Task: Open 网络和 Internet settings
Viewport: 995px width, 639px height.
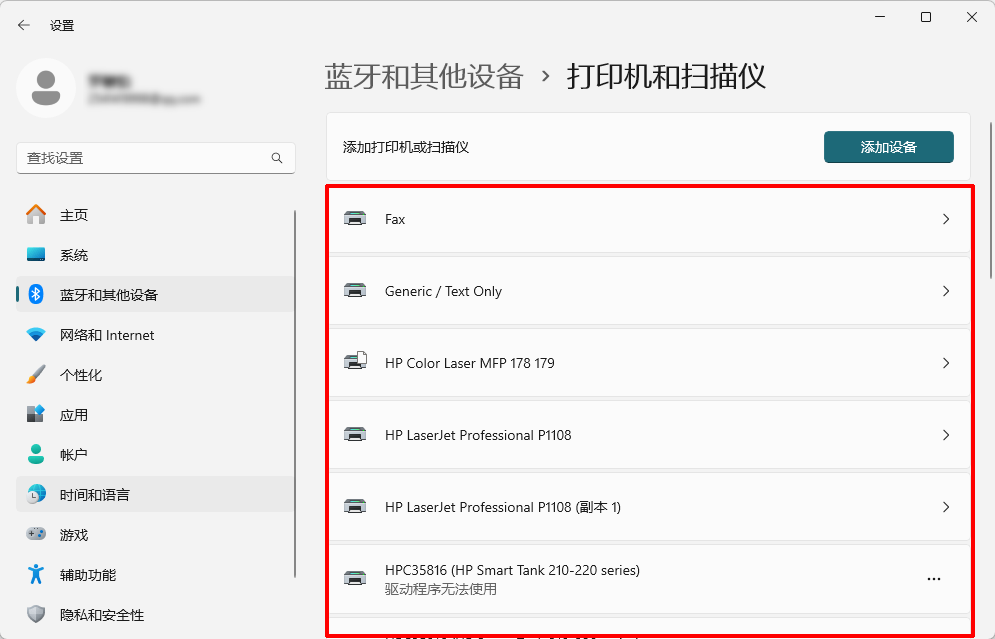Action: coord(155,334)
